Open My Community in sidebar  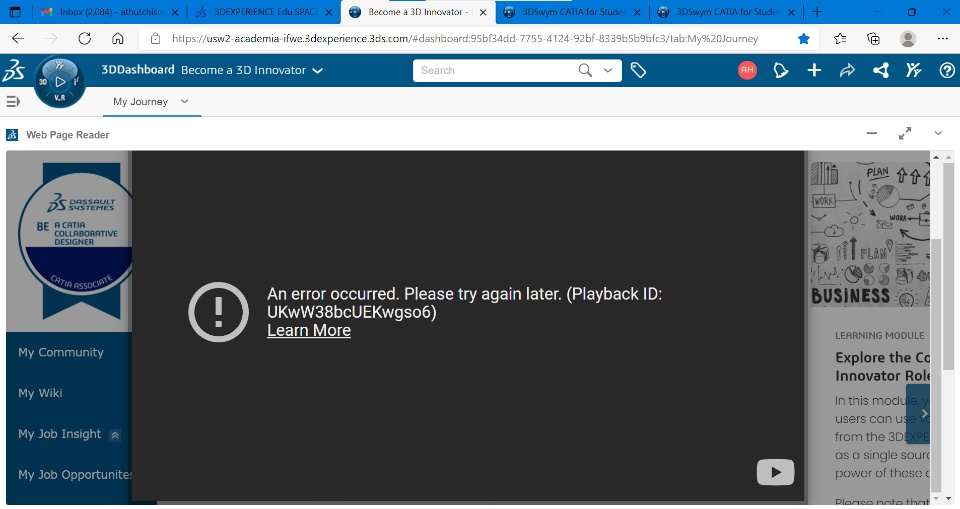coord(61,352)
